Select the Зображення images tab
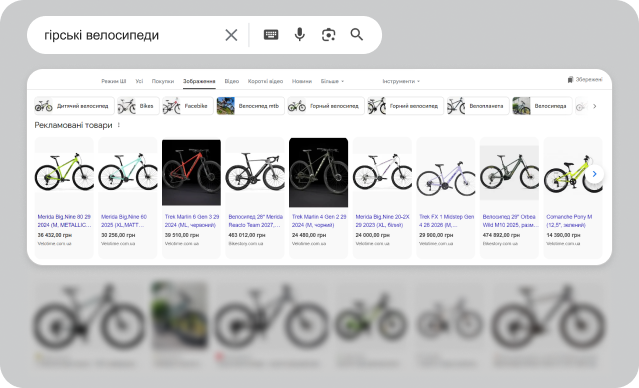This screenshot has width=639, height=388. pyautogui.click(x=199, y=81)
